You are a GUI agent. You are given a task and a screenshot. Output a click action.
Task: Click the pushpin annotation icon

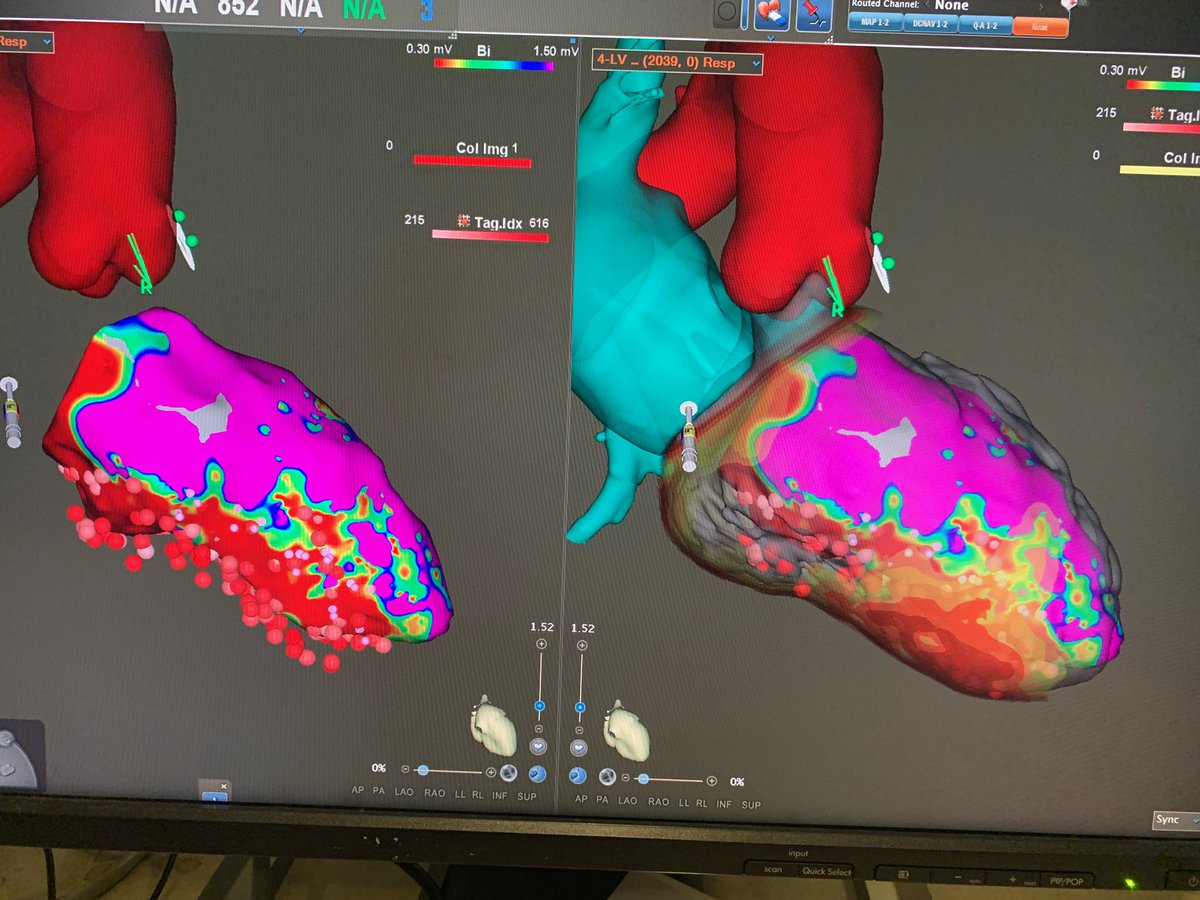click(x=813, y=12)
